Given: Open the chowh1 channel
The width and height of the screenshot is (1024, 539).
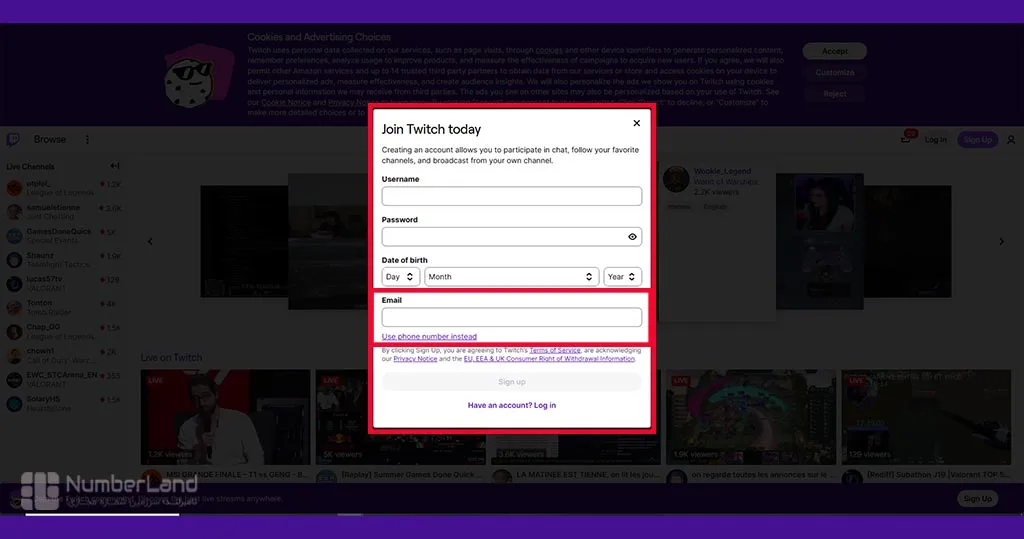Looking at the screenshot, I should coord(63,355).
